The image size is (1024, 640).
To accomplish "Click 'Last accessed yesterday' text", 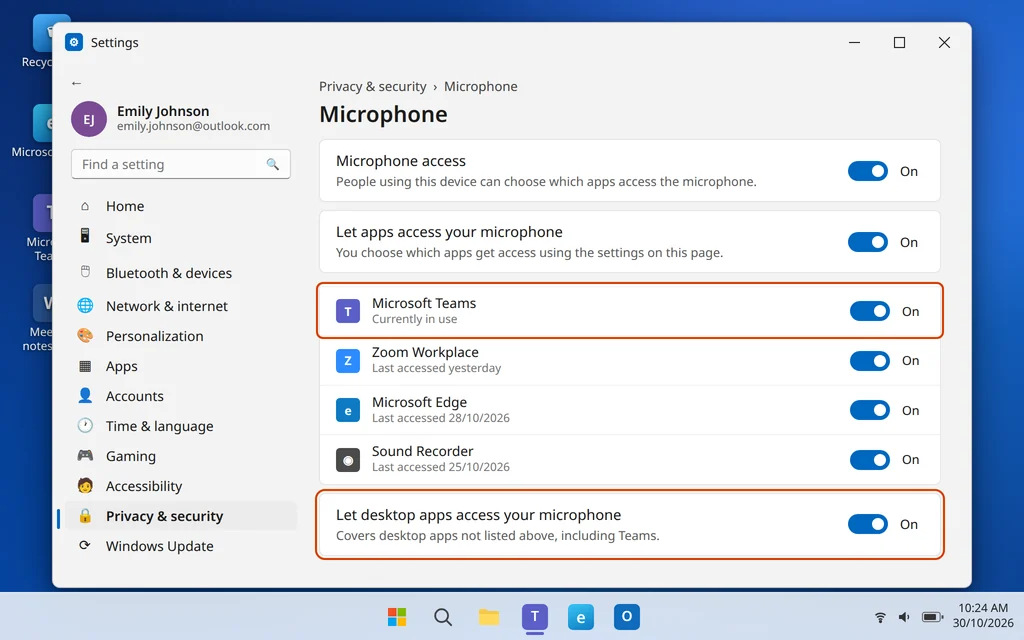I will click(x=436, y=368).
